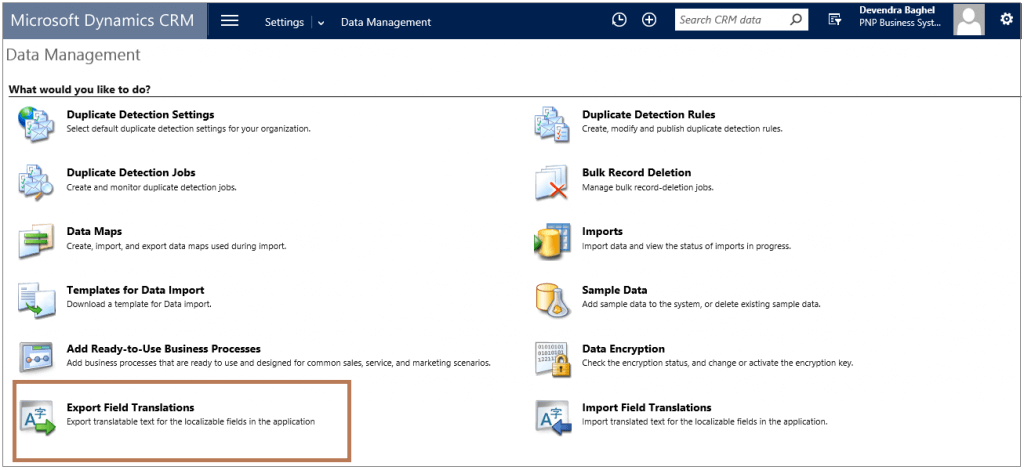
Task: Open Data Maps link
Action: 94,232
